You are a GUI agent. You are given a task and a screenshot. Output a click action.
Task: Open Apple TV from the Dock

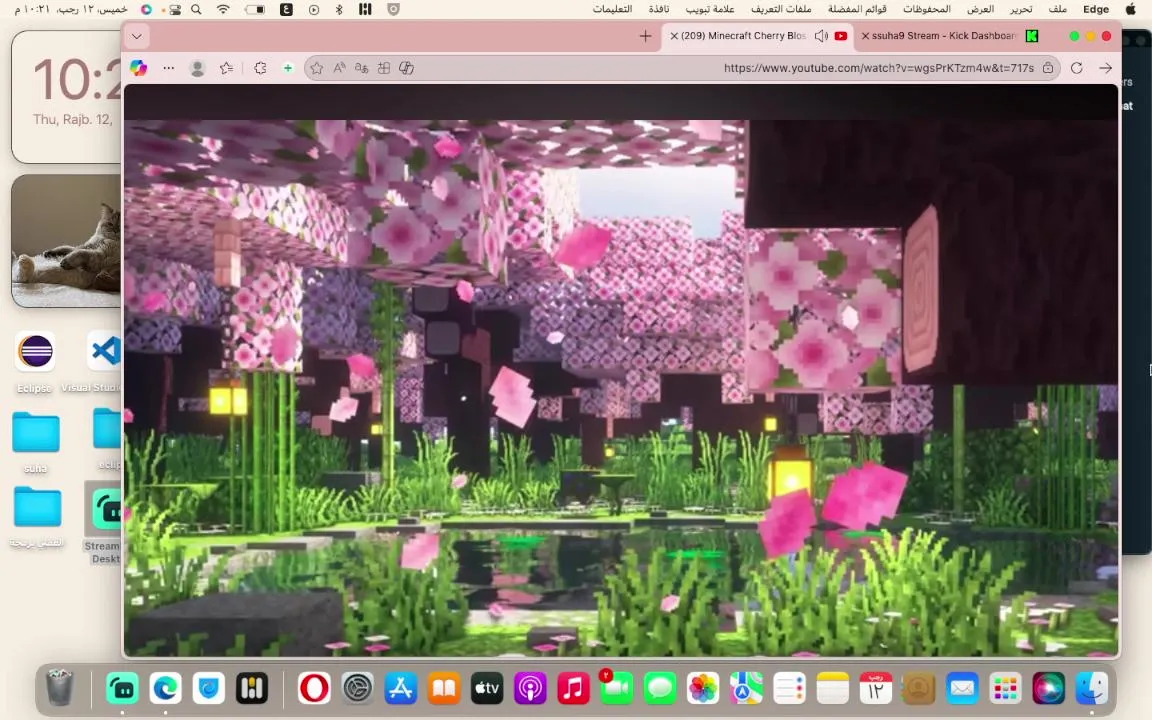[x=487, y=688]
